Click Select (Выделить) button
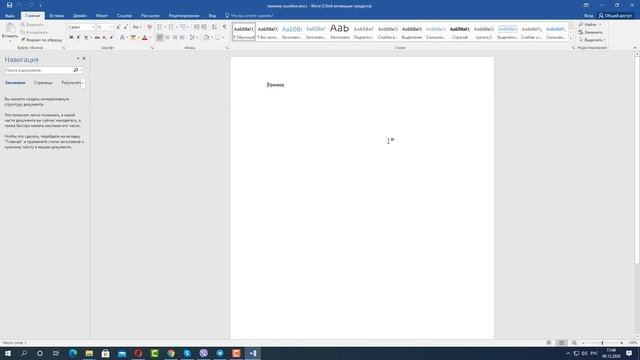This screenshot has height=360, width=640. [591, 40]
